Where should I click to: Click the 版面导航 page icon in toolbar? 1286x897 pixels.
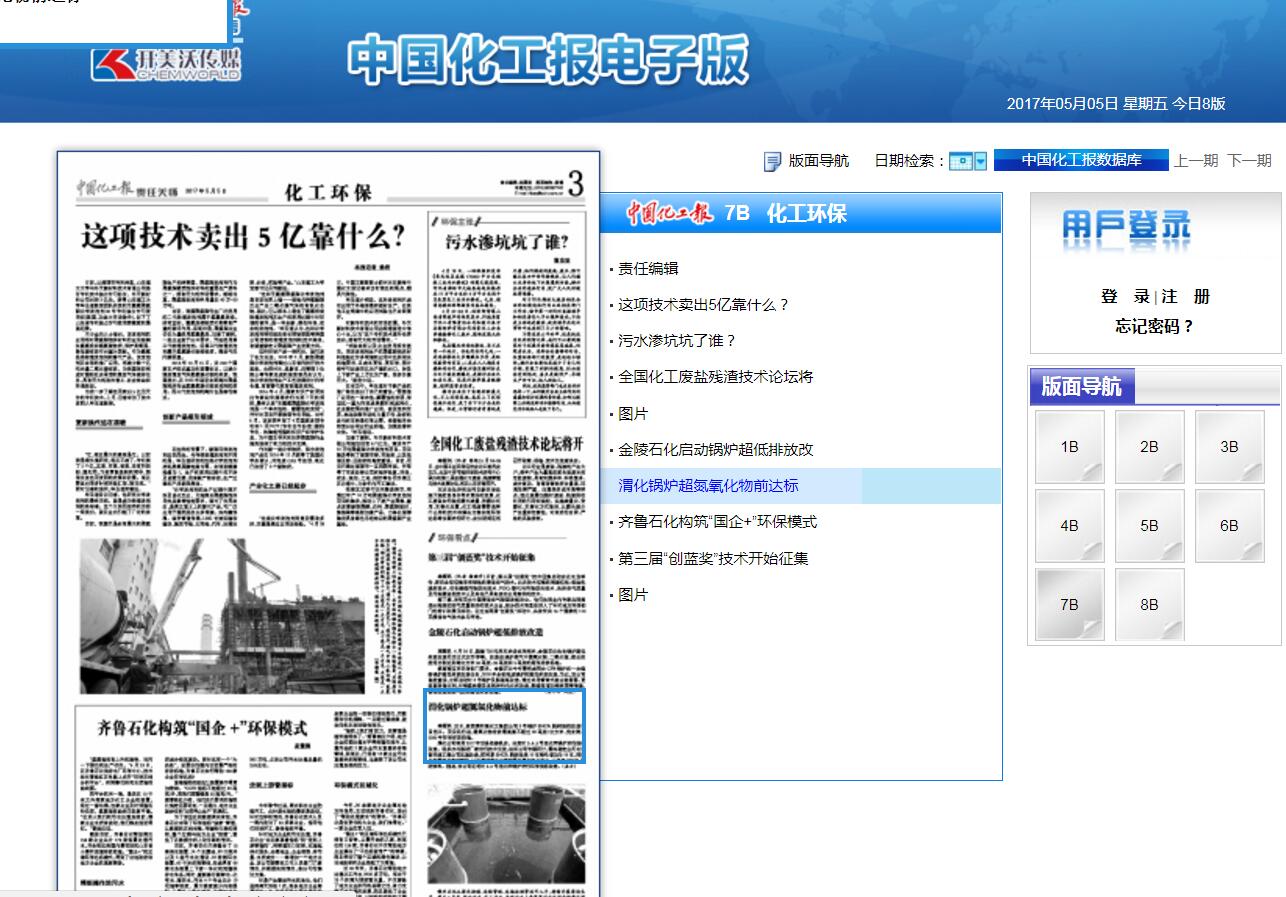pyautogui.click(x=774, y=159)
